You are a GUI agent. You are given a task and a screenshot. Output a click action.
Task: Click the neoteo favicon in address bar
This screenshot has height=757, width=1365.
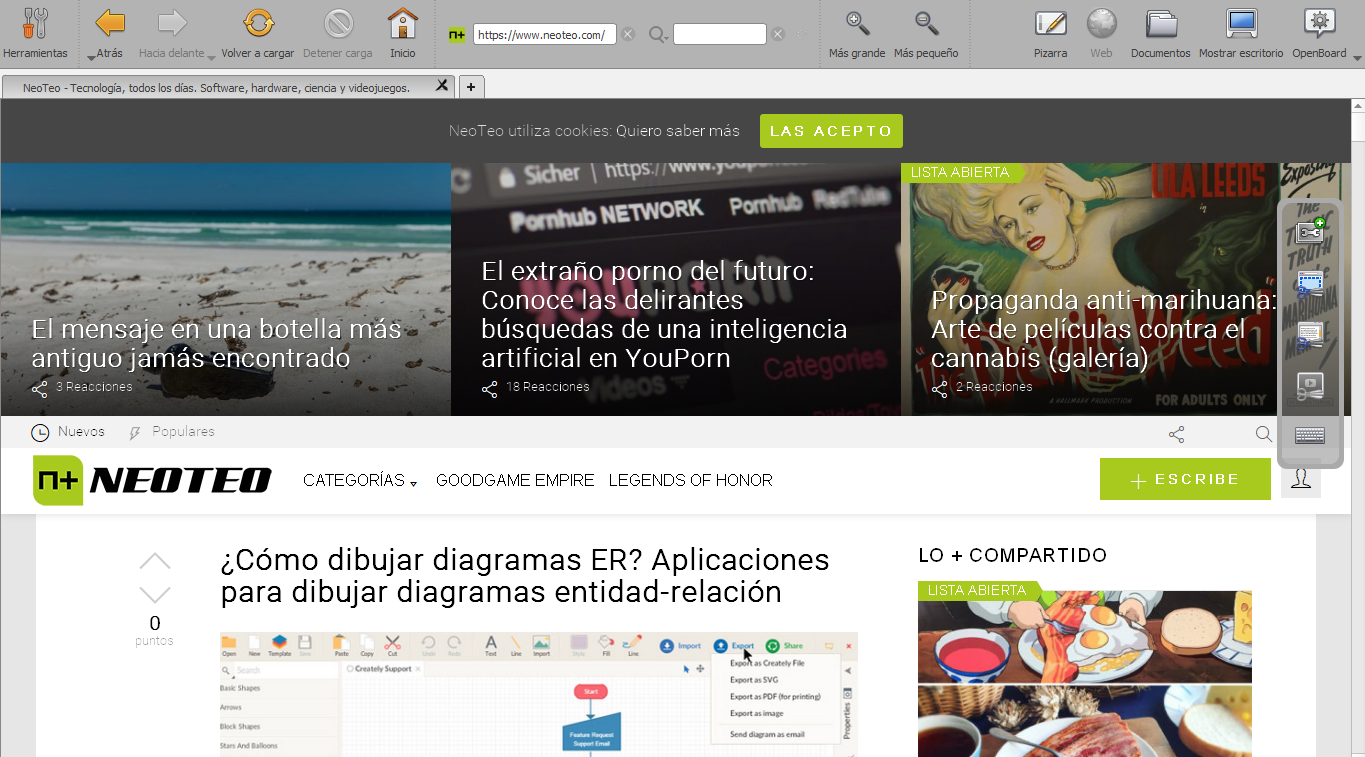click(x=457, y=35)
